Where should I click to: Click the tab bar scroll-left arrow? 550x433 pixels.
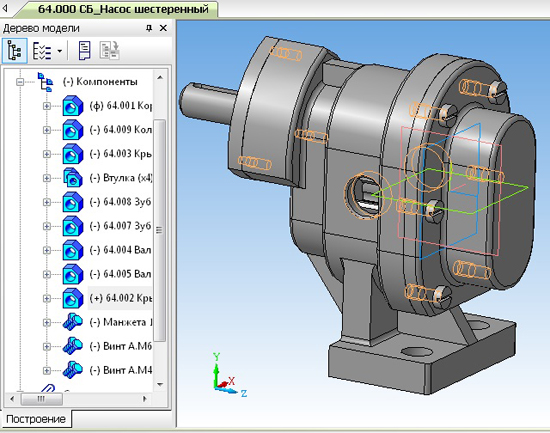[5, 8]
